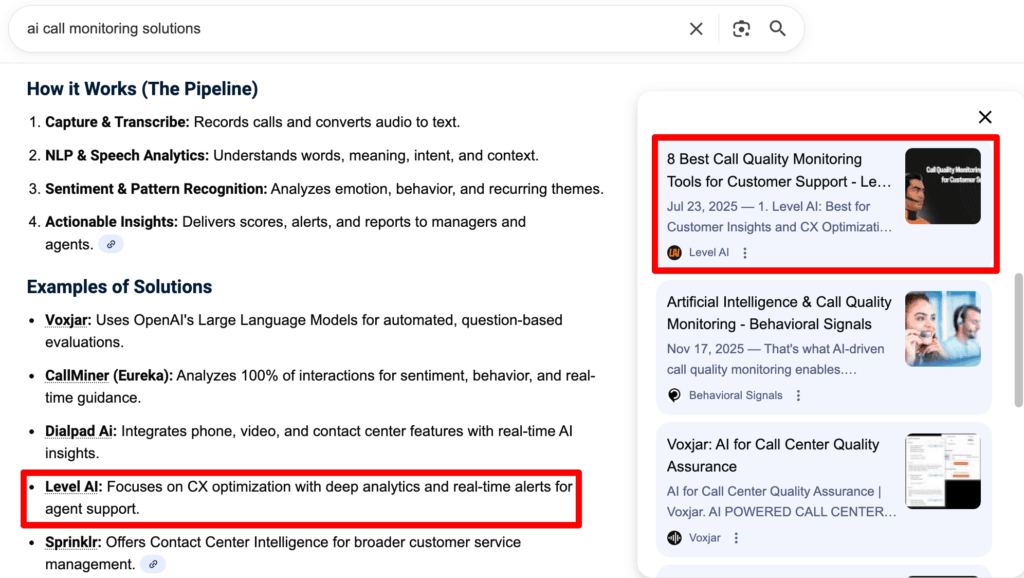Open search by image camera icon
The height and width of the screenshot is (578, 1024).
coord(741,29)
